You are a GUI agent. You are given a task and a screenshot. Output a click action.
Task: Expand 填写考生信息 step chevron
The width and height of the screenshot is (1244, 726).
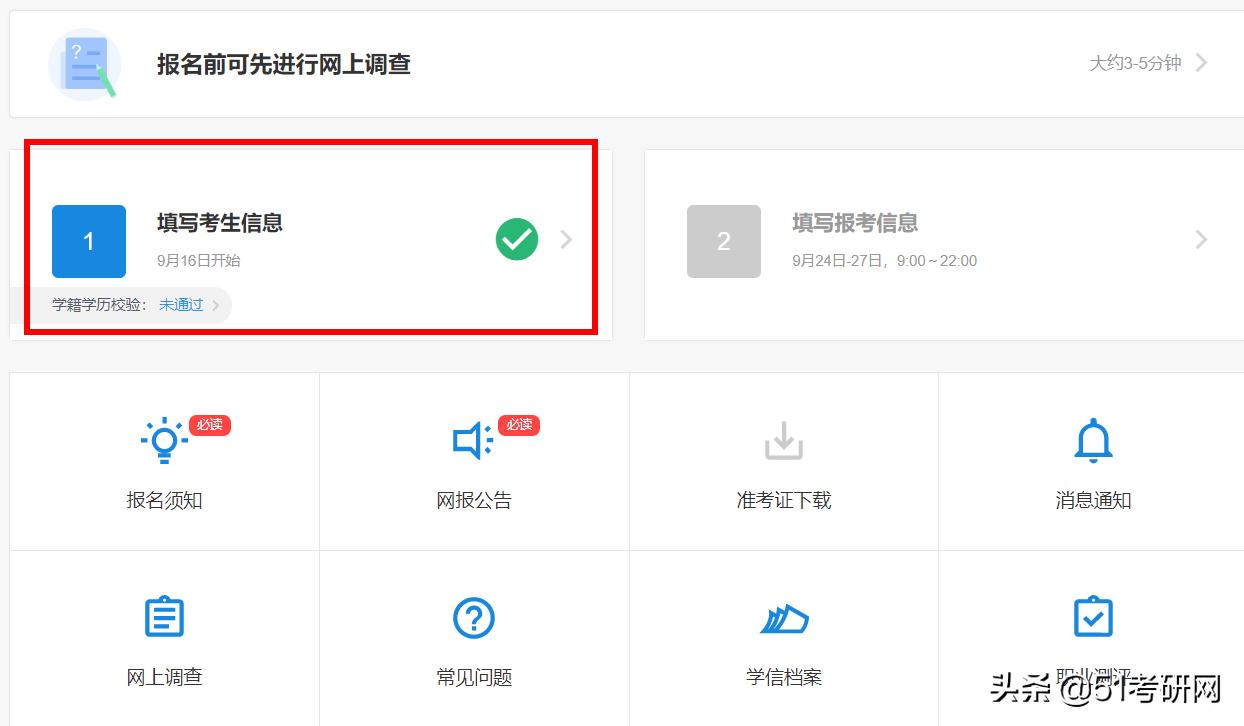click(x=566, y=239)
